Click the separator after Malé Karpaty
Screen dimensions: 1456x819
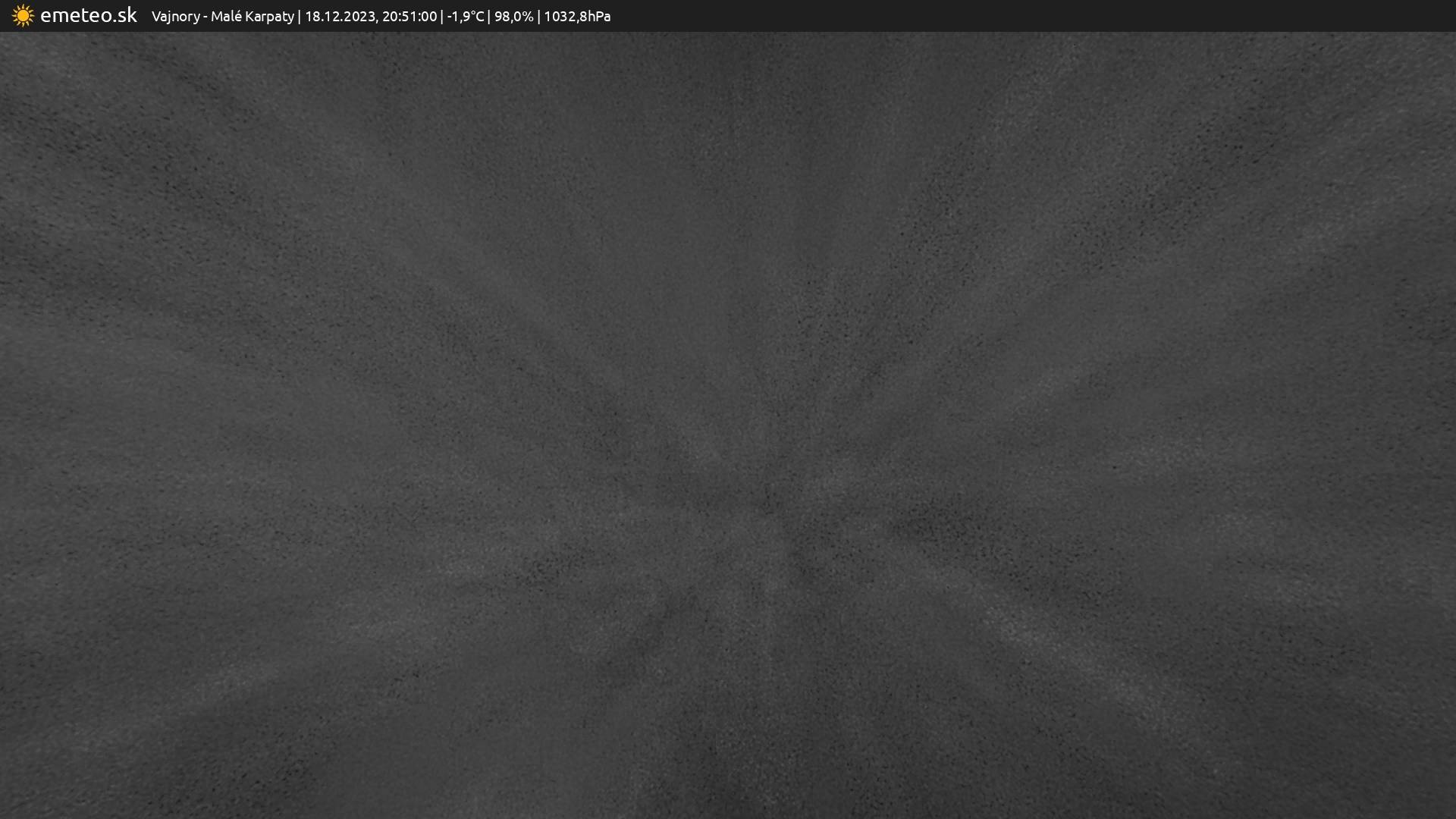300,16
